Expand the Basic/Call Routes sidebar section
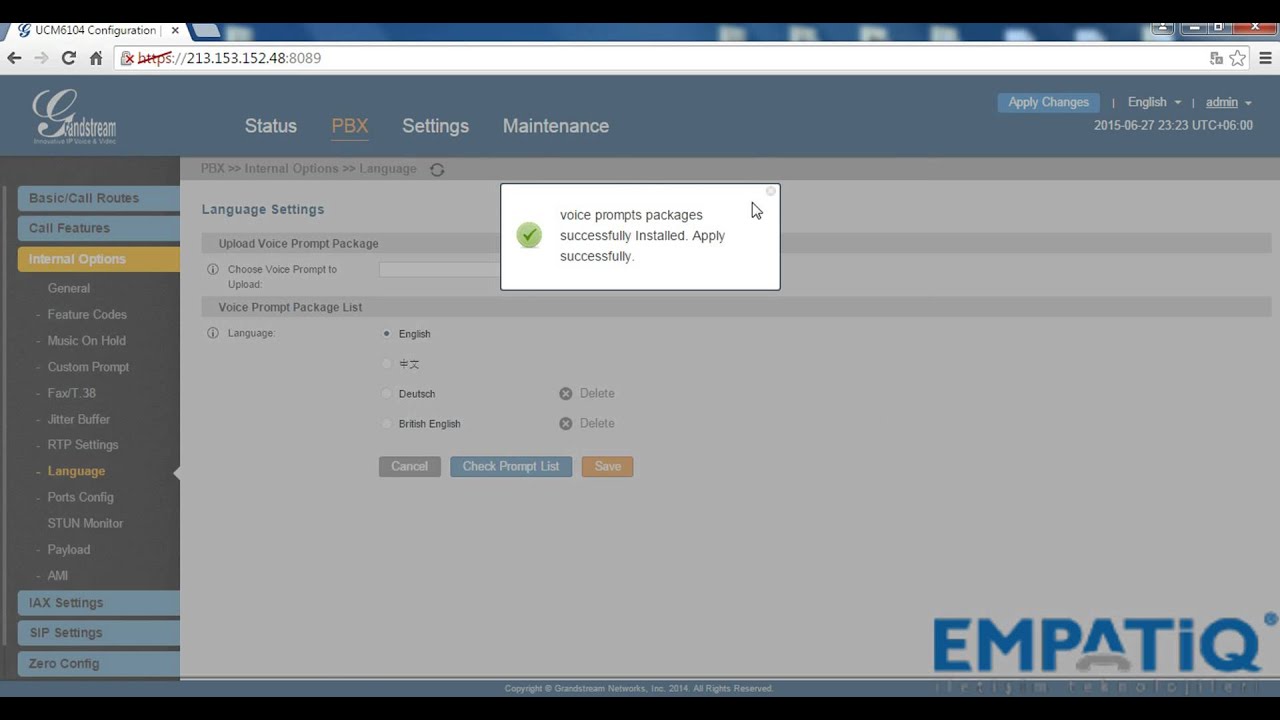This screenshot has height=720, width=1280. click(98, 198)
